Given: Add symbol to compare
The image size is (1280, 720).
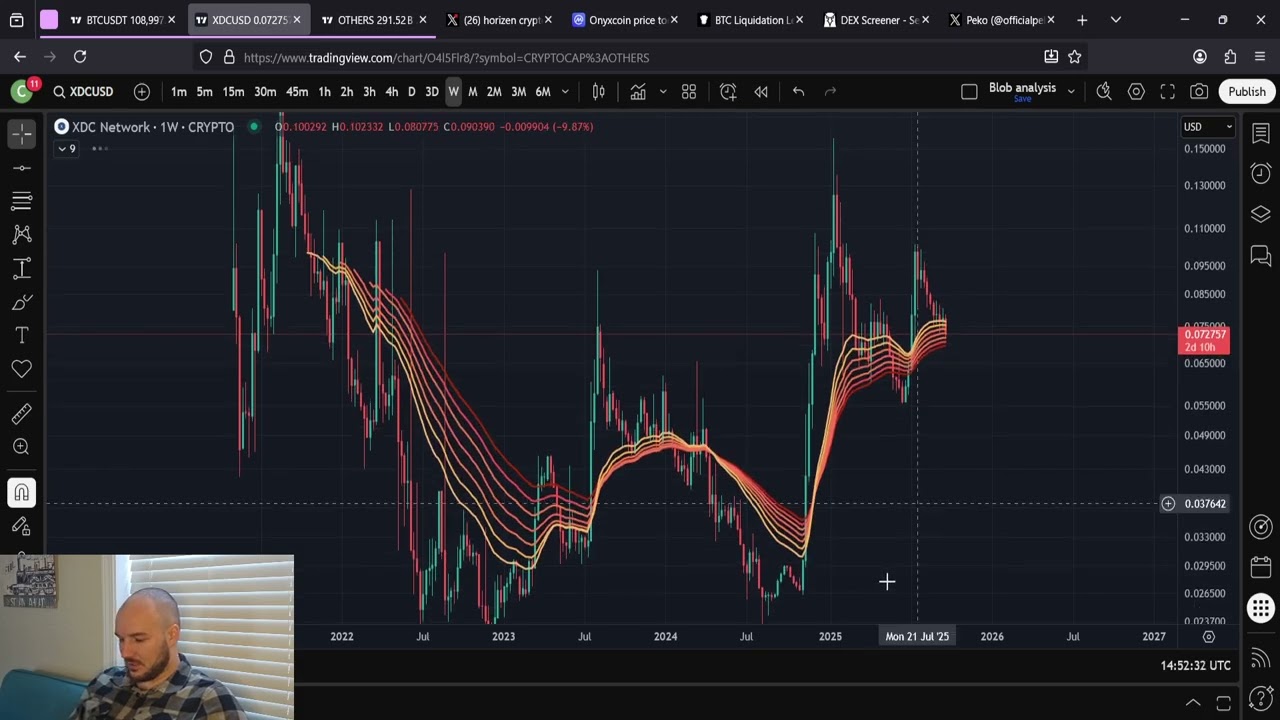Looking at the screenshot, I should (142, 92).
